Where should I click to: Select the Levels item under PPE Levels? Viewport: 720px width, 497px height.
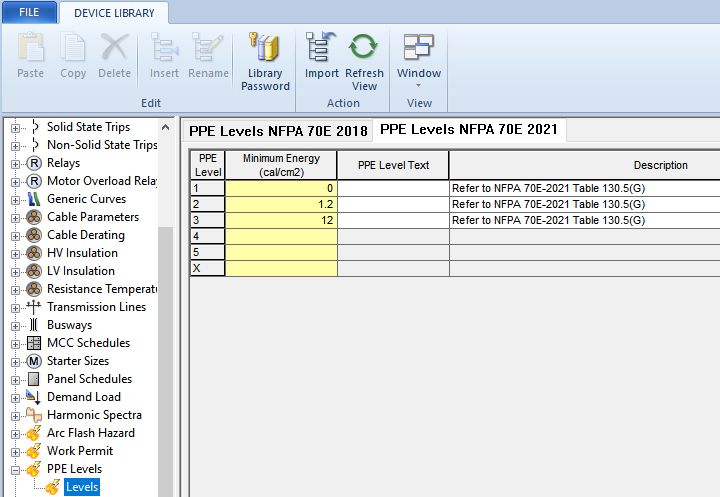point(81,487)
